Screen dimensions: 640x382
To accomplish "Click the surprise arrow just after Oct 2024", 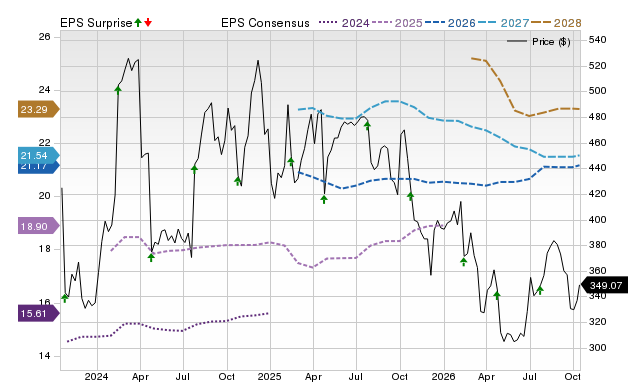I will point(238,181).
